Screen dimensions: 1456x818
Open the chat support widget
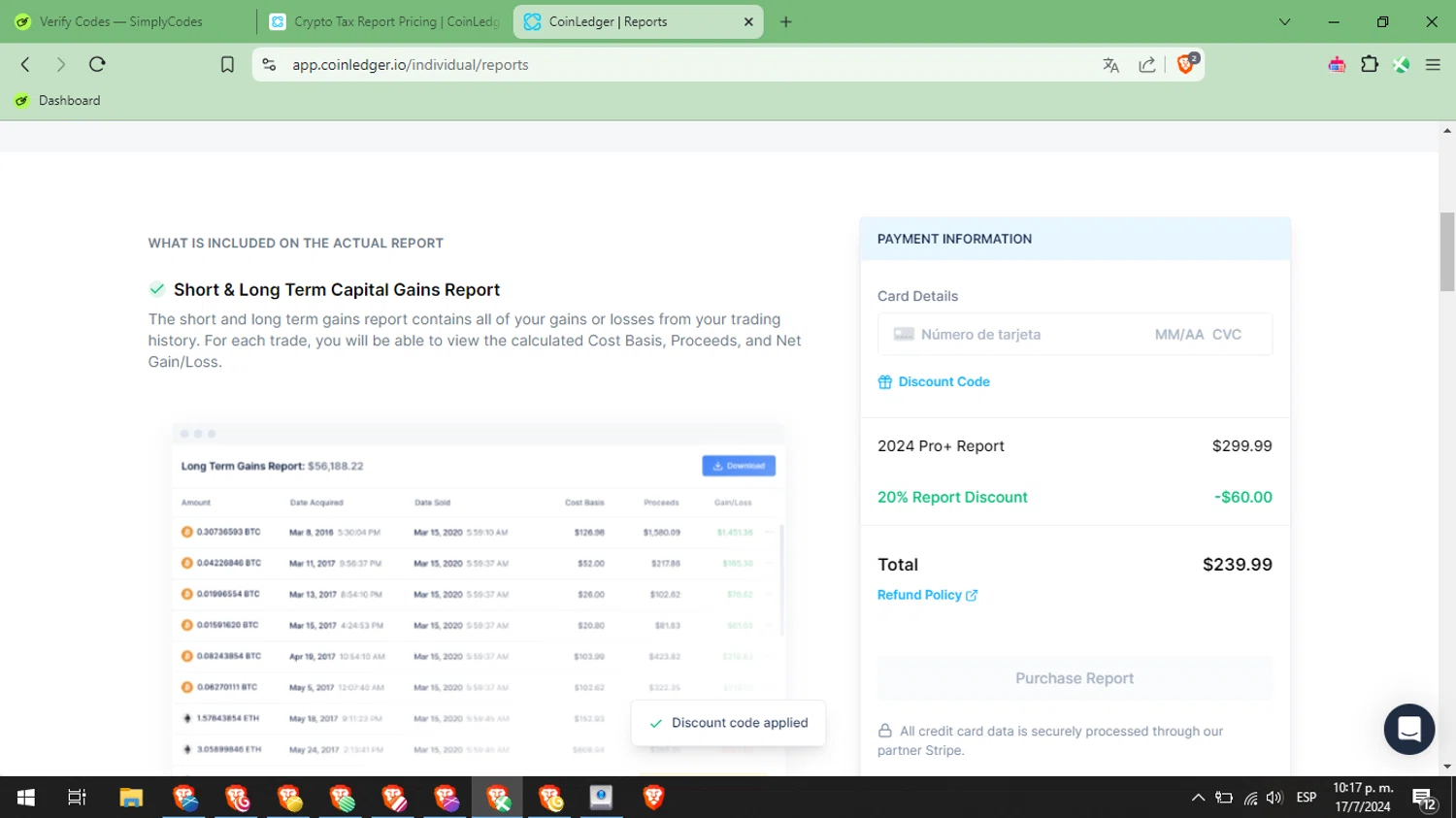click(1409, 729)
